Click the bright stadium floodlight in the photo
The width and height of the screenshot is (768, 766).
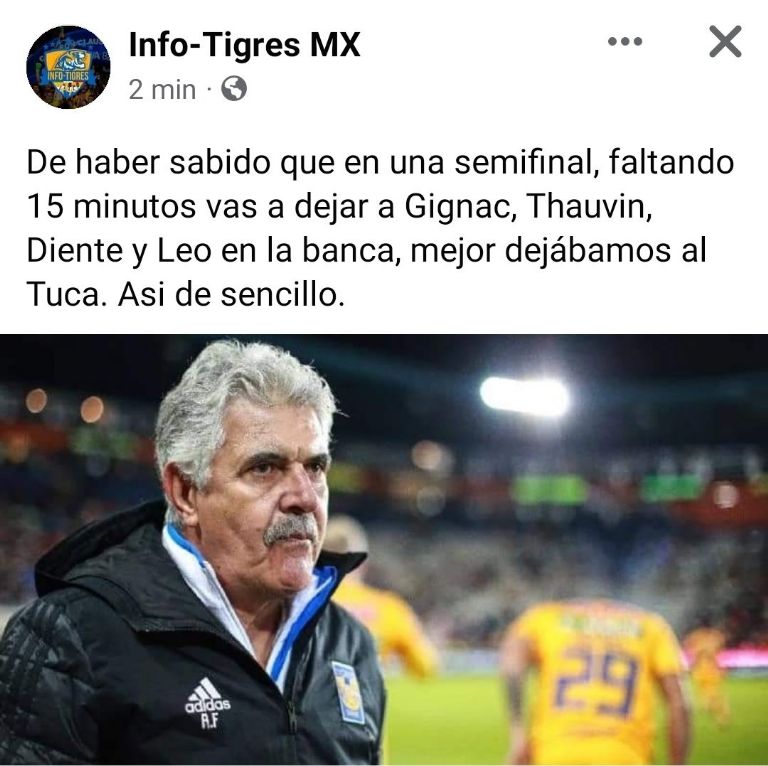click(525, 397)
